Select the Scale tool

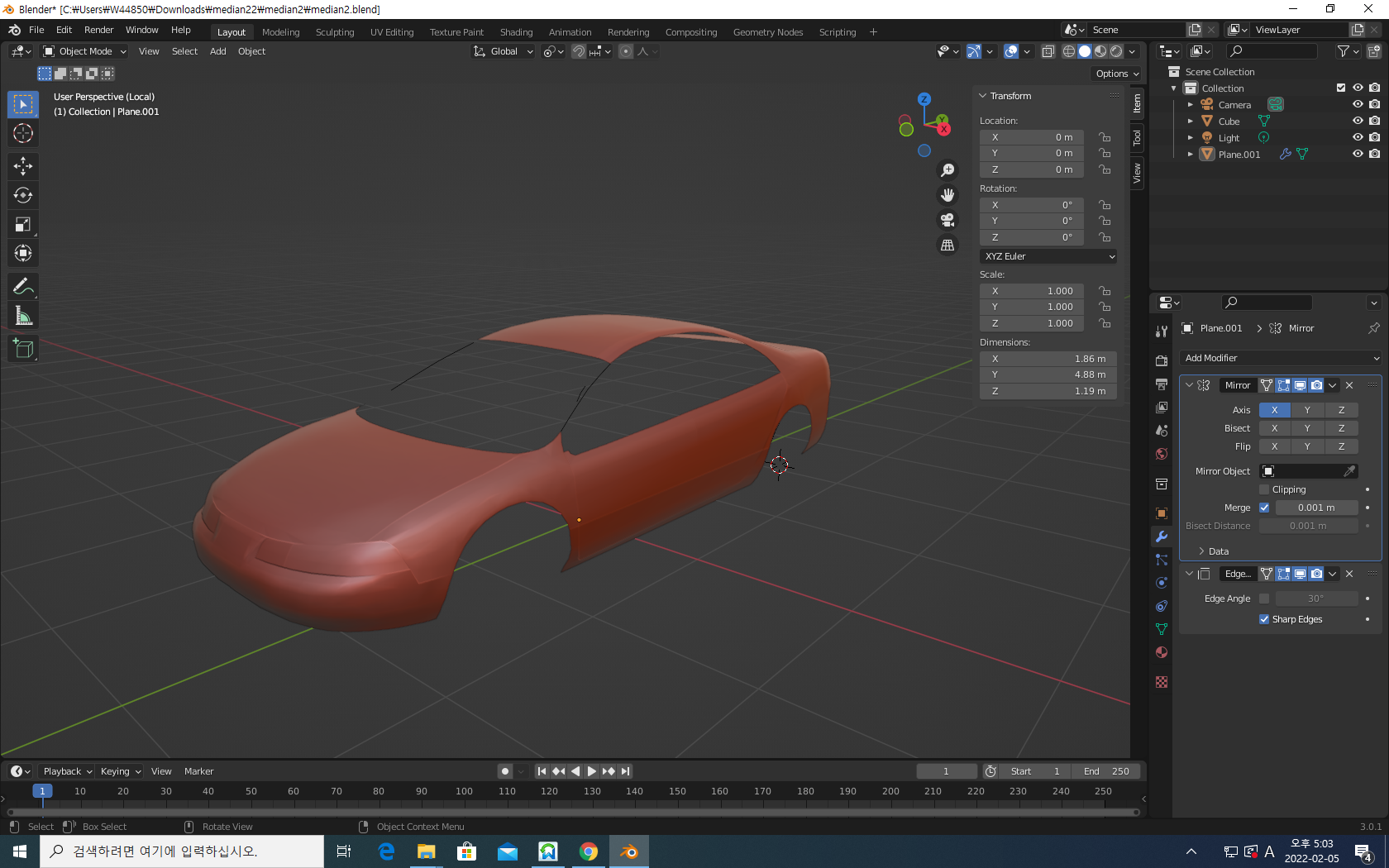click(23, 224)
